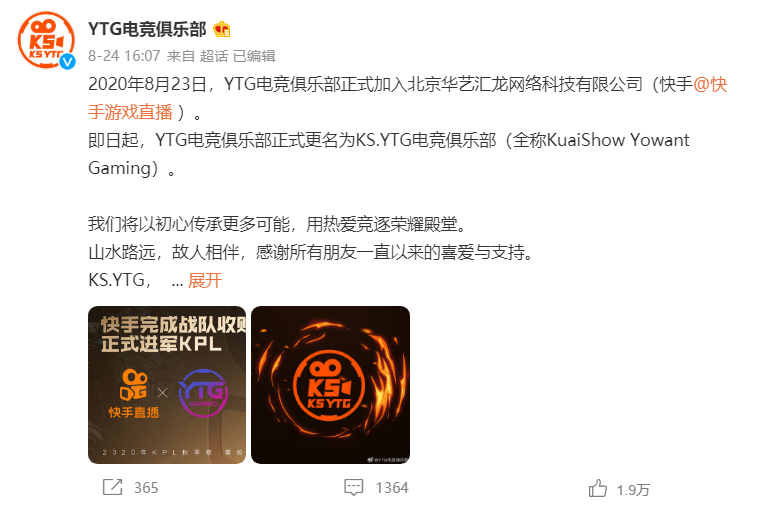Click the repost count 365
The height and width of the screenshot is (507, 757).
146,488
